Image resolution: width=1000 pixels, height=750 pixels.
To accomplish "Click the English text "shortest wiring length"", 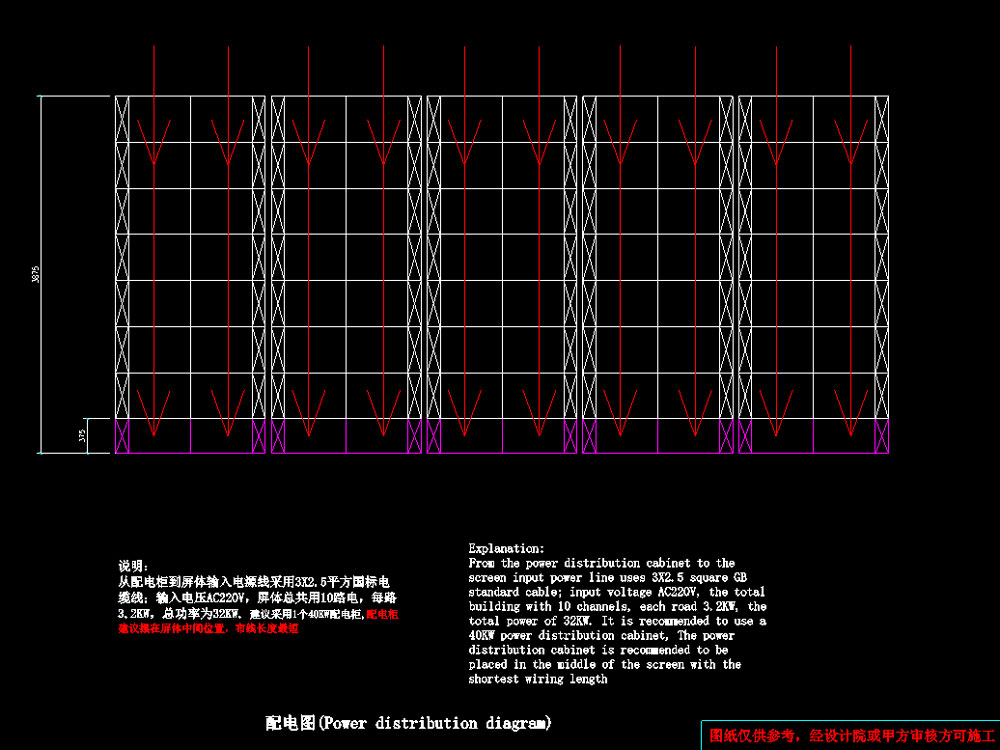I will [x=537, y=679].
